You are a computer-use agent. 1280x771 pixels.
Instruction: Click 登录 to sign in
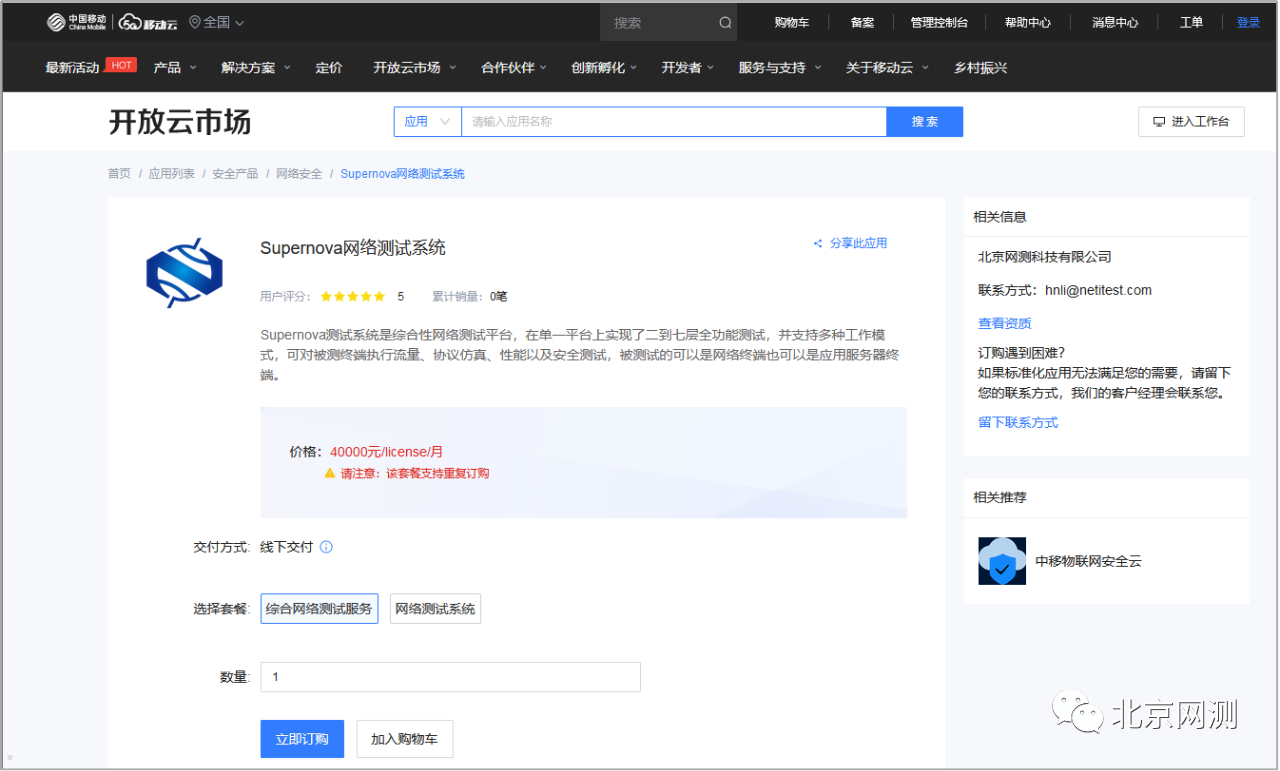click(x=1248, y=23)
